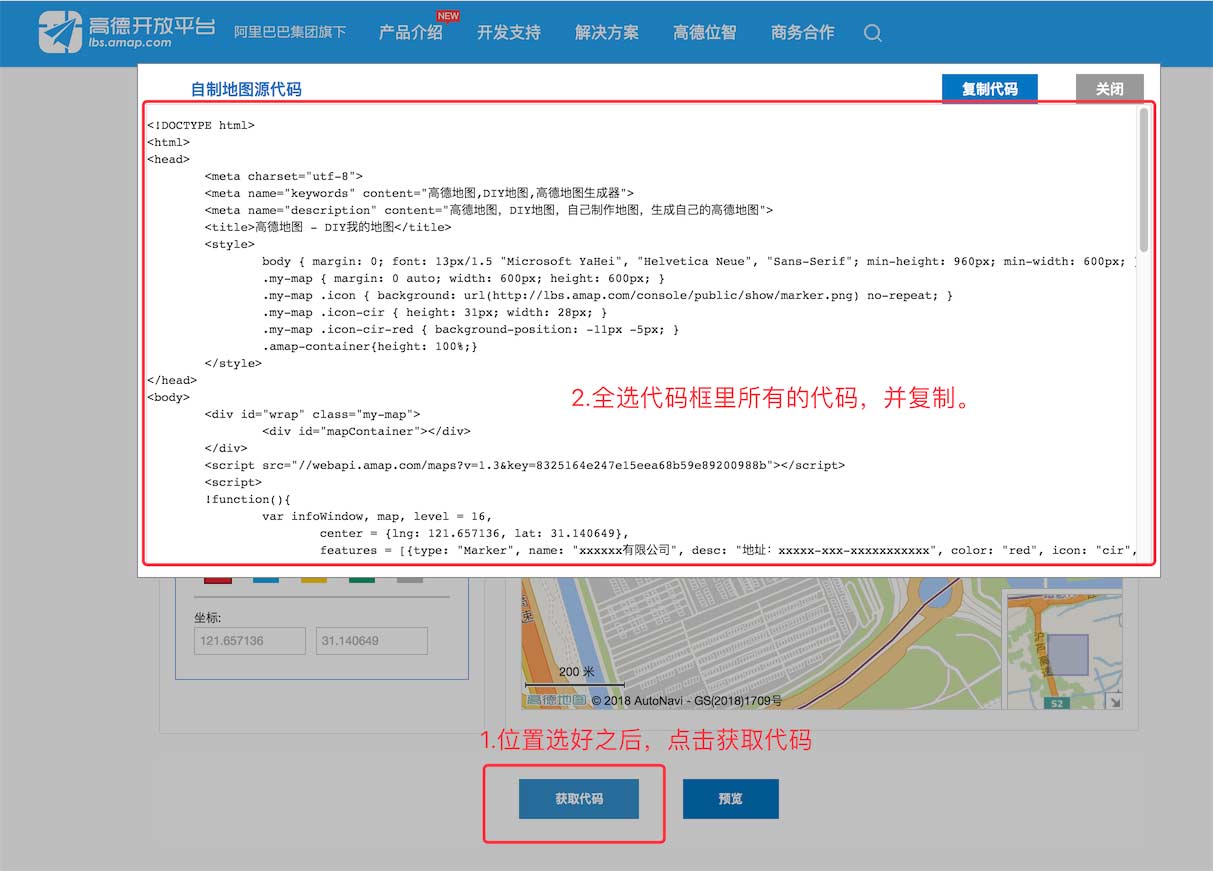Open the 解决方案 menu
The height and width of the screenshot is (871, 1213).
pos(606,33)
